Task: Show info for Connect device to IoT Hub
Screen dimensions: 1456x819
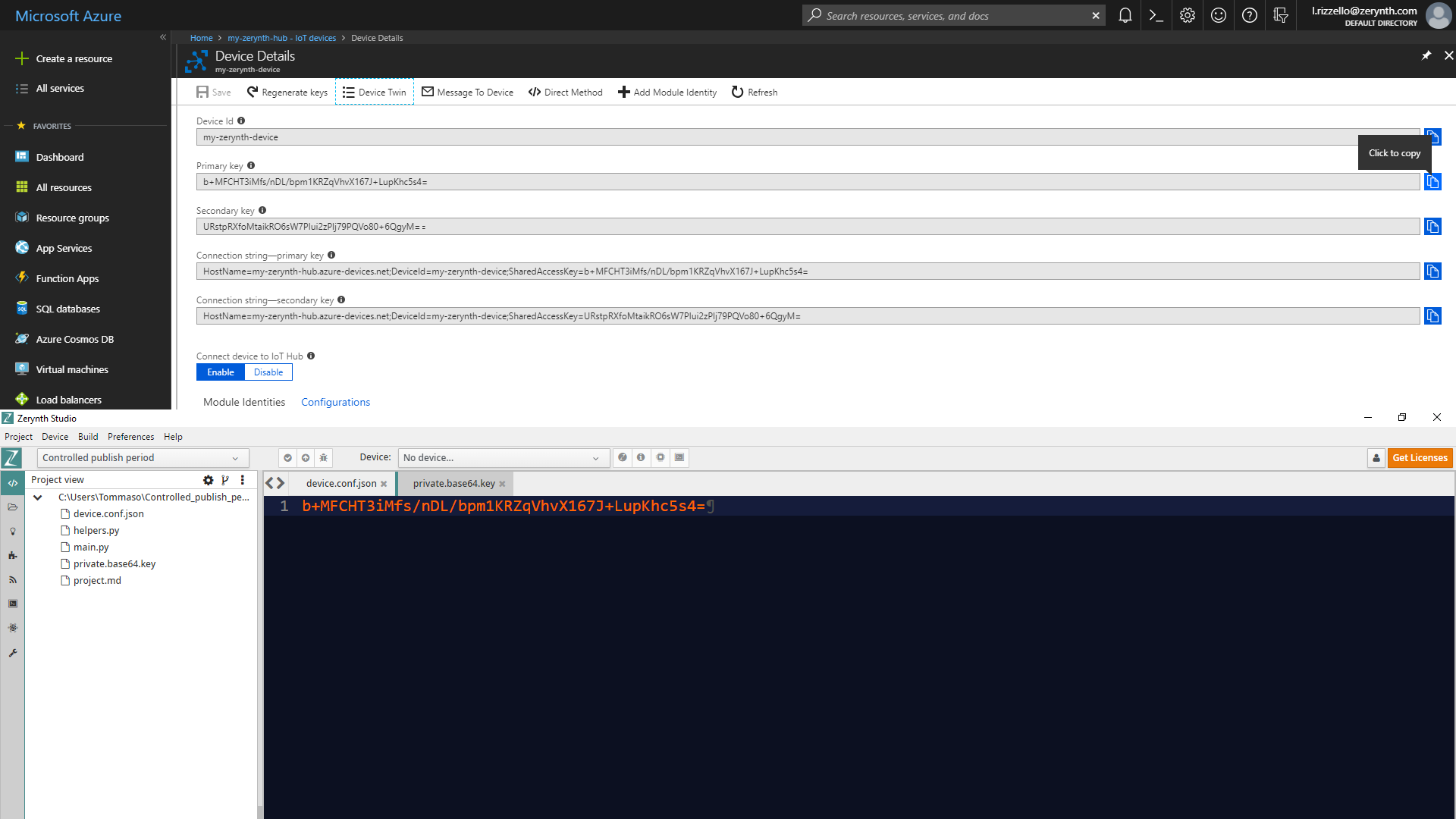Action: tap(311, 356)
